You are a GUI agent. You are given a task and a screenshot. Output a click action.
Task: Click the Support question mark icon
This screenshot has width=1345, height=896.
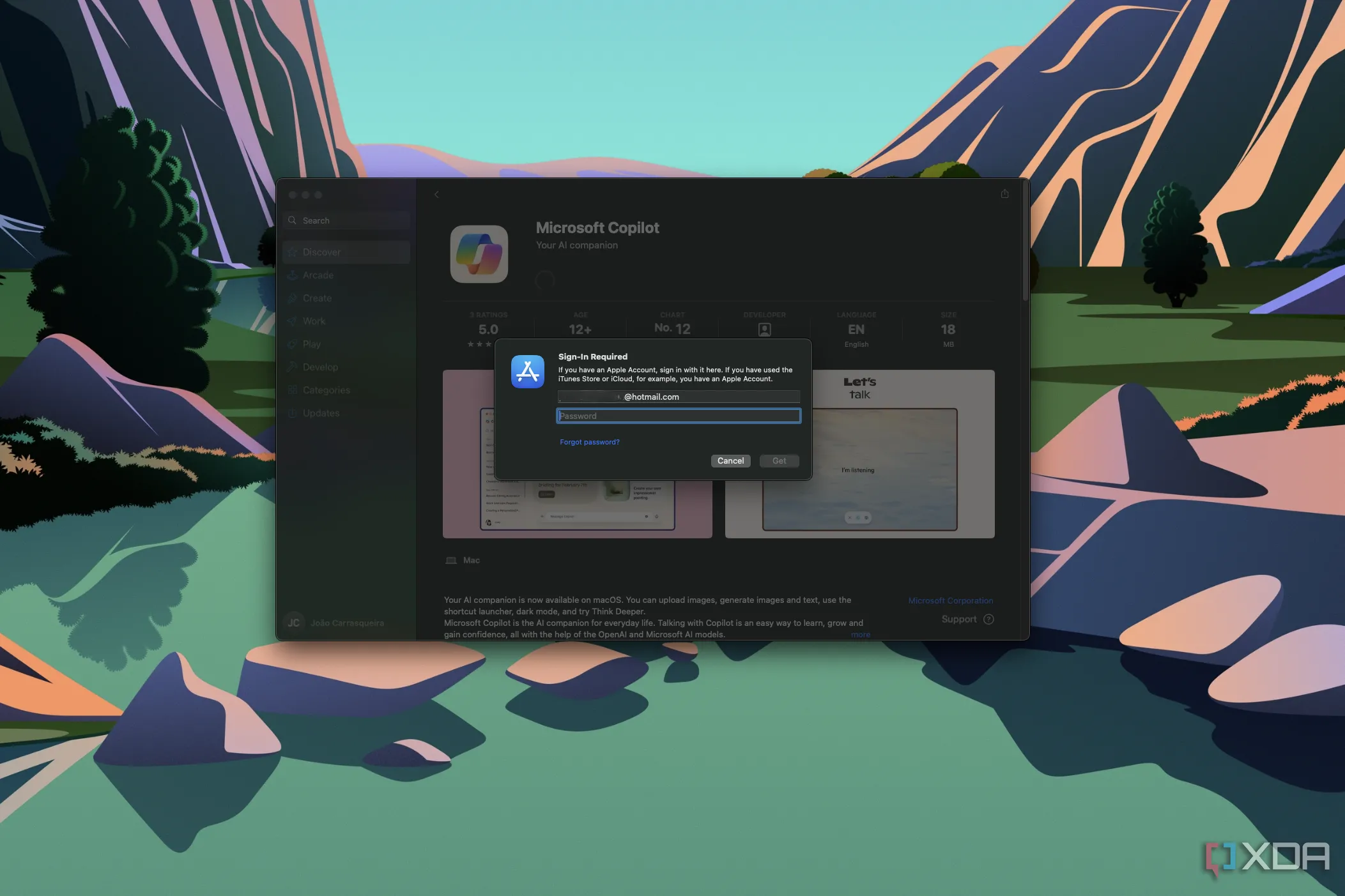pos(988,619)
